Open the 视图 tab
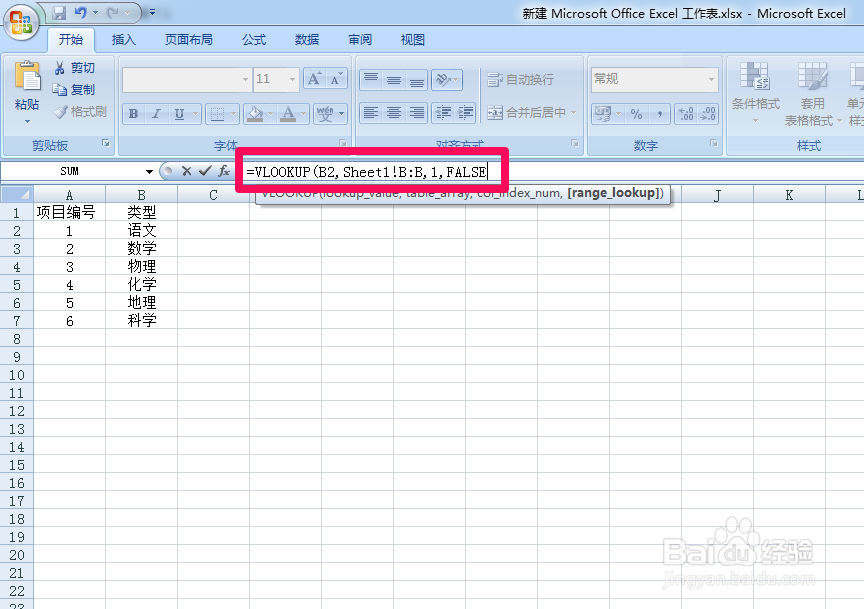 tap(413, 40)
